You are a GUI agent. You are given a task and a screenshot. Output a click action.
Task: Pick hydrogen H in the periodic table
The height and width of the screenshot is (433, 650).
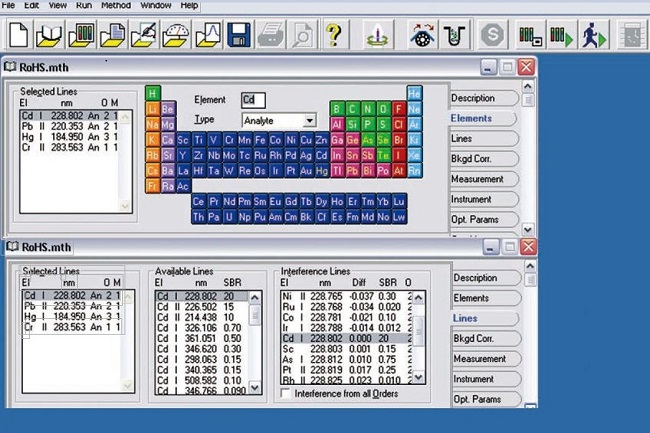pos(153,92)
